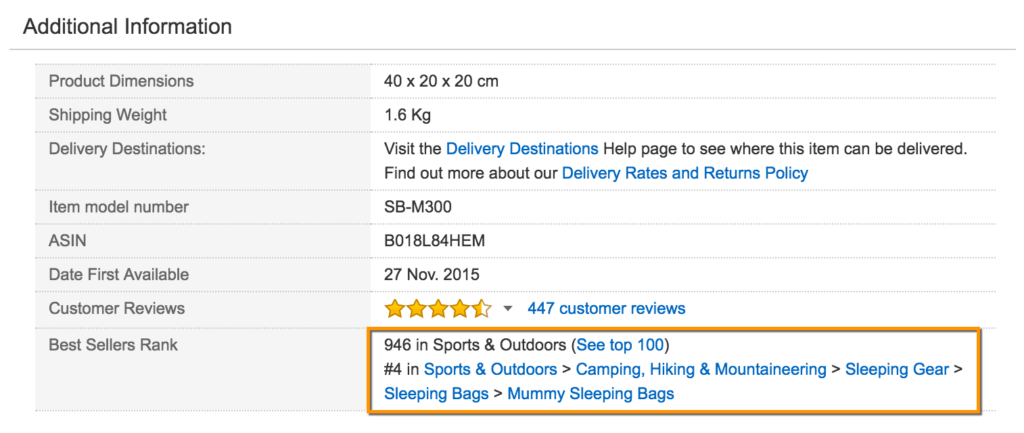Viewport: 1024px width, 433px height.
Task: Click the date 27 Nov. 2015
Action: pos(432,274)
